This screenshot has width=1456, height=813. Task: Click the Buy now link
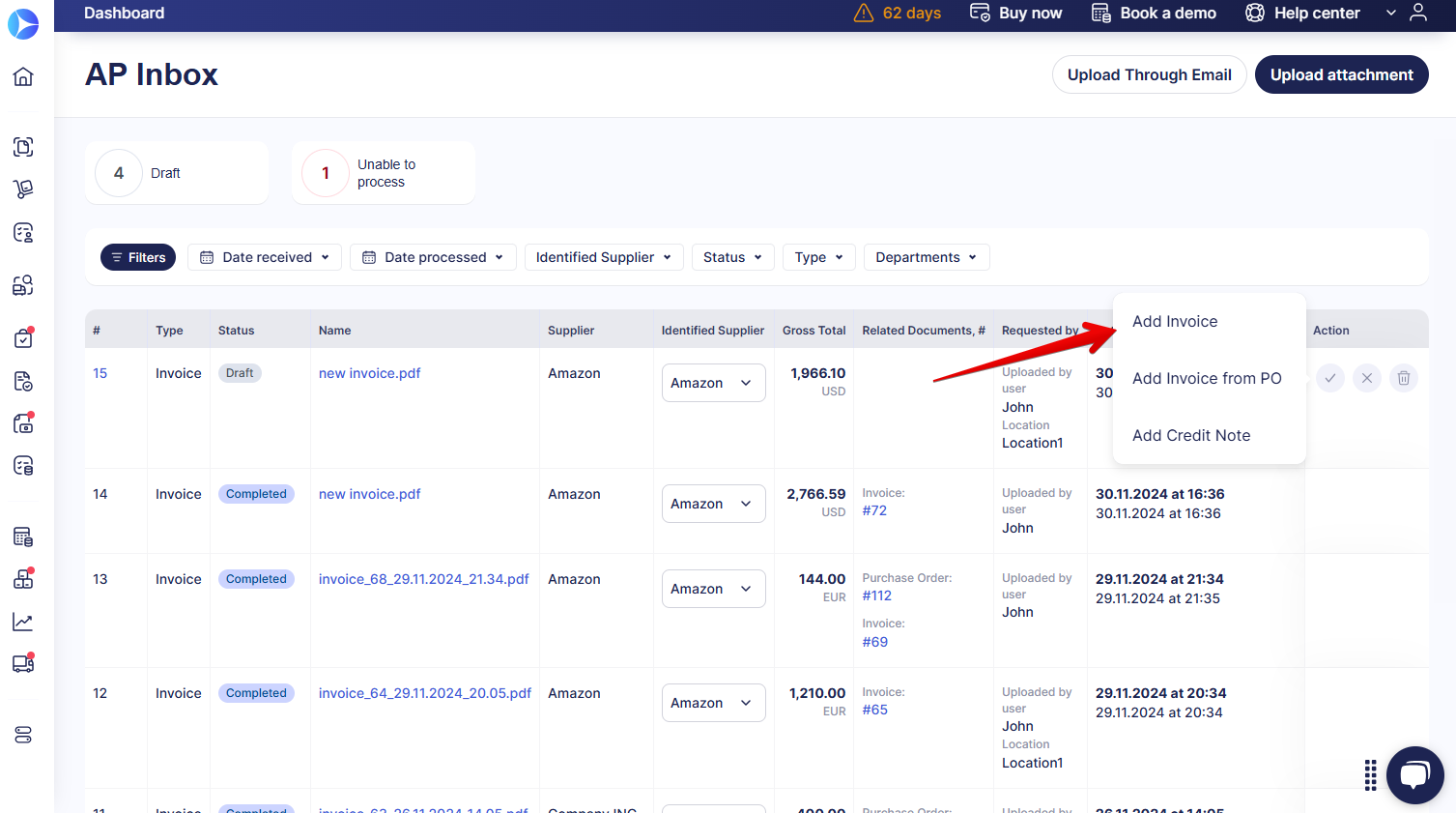coord(1016,13)
